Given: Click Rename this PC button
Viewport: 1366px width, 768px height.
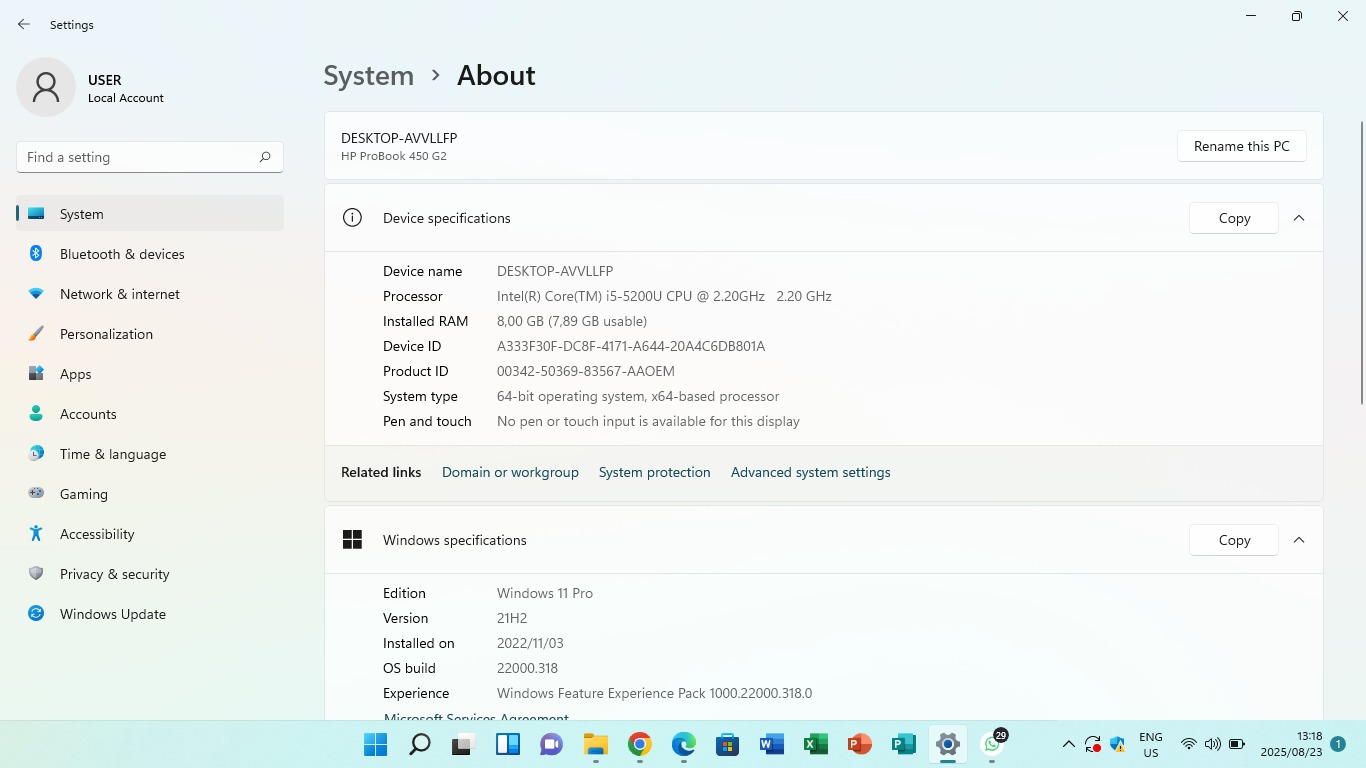Looking at the screenshot, I should 1241,146.
